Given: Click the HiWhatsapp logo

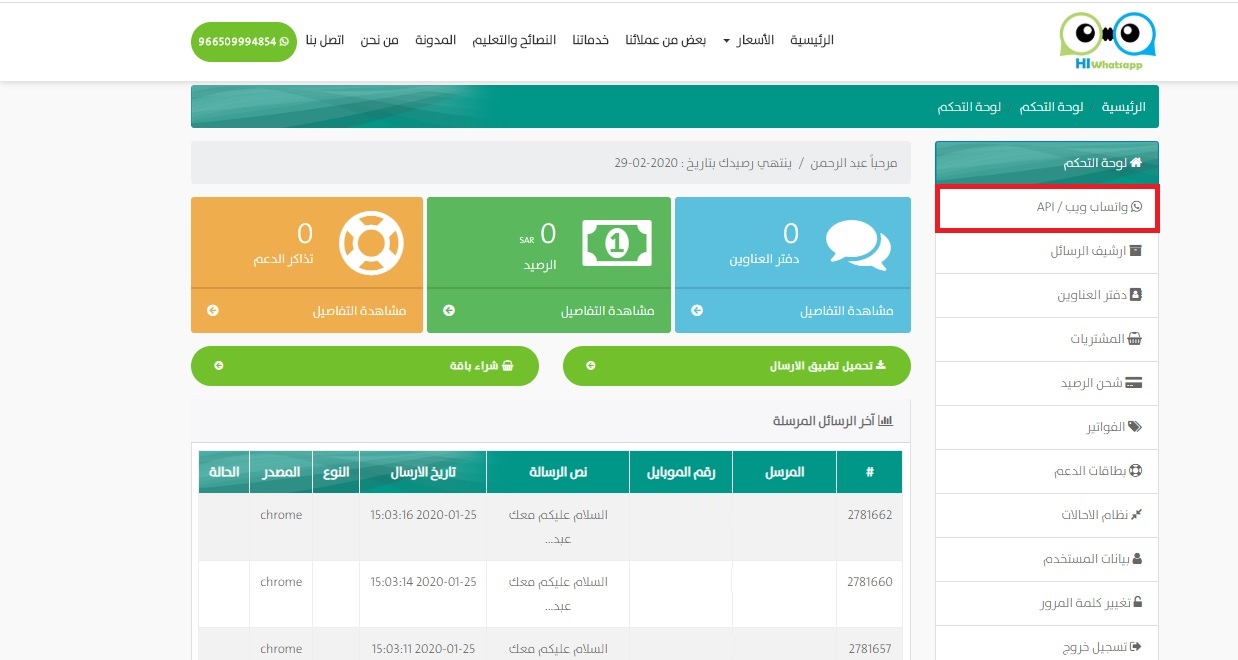Looking at the screenshot, I should pos(1108,40).
